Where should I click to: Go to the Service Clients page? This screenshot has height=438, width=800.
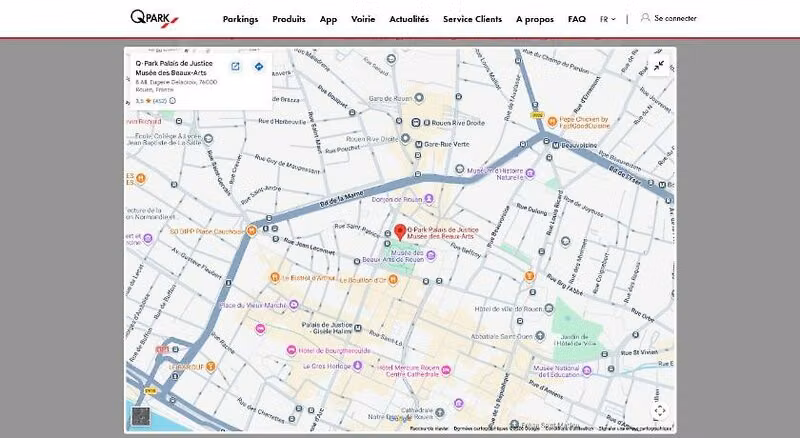(x=472, y=19)
